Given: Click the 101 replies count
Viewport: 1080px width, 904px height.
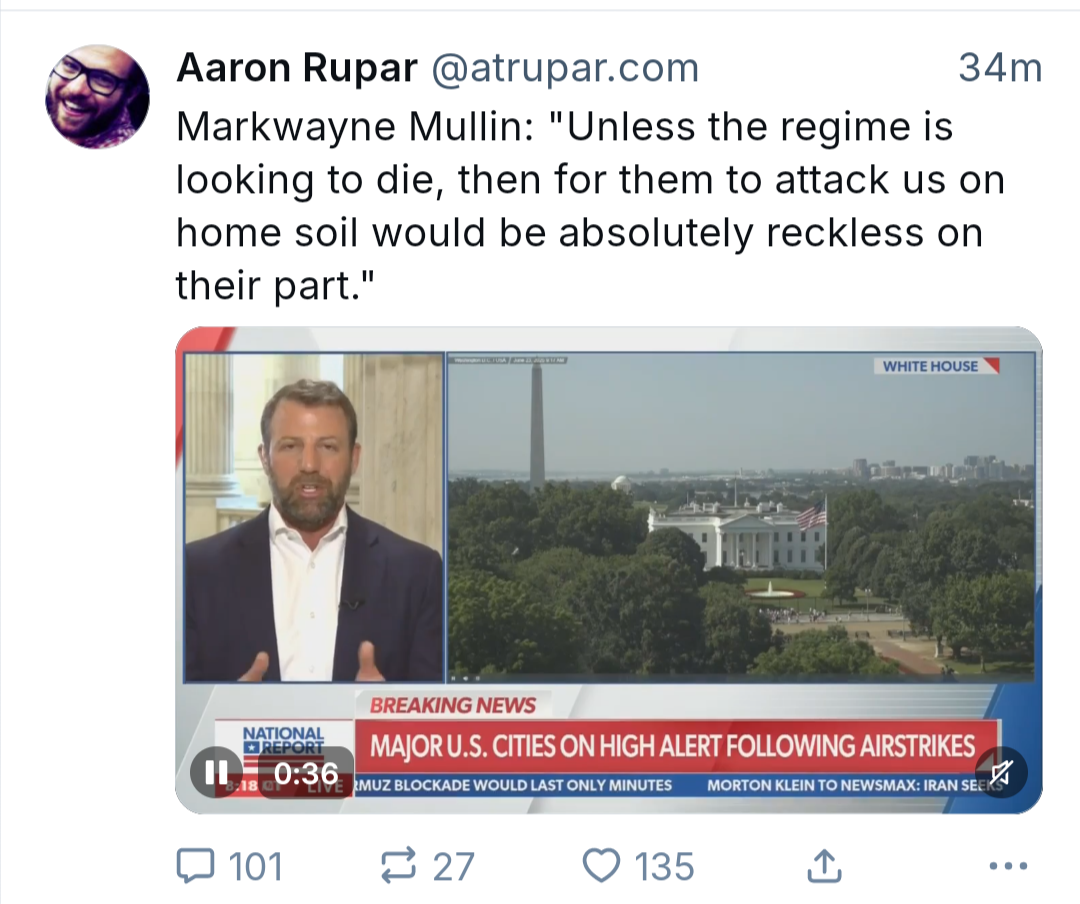Looking at the screenshot, I should [256, 866].
